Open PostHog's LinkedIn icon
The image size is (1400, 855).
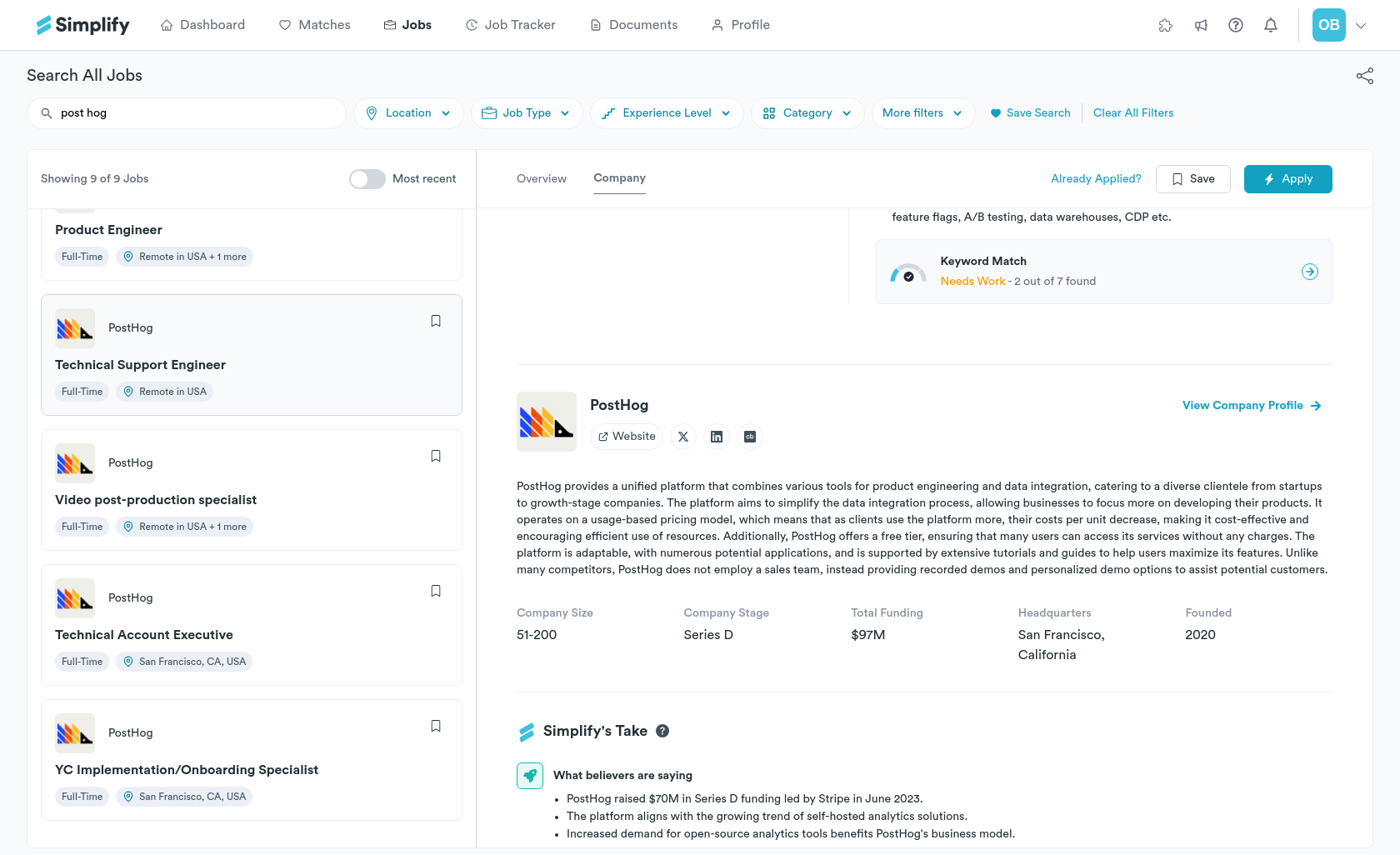pyautogui.click(x=717, y=437)
